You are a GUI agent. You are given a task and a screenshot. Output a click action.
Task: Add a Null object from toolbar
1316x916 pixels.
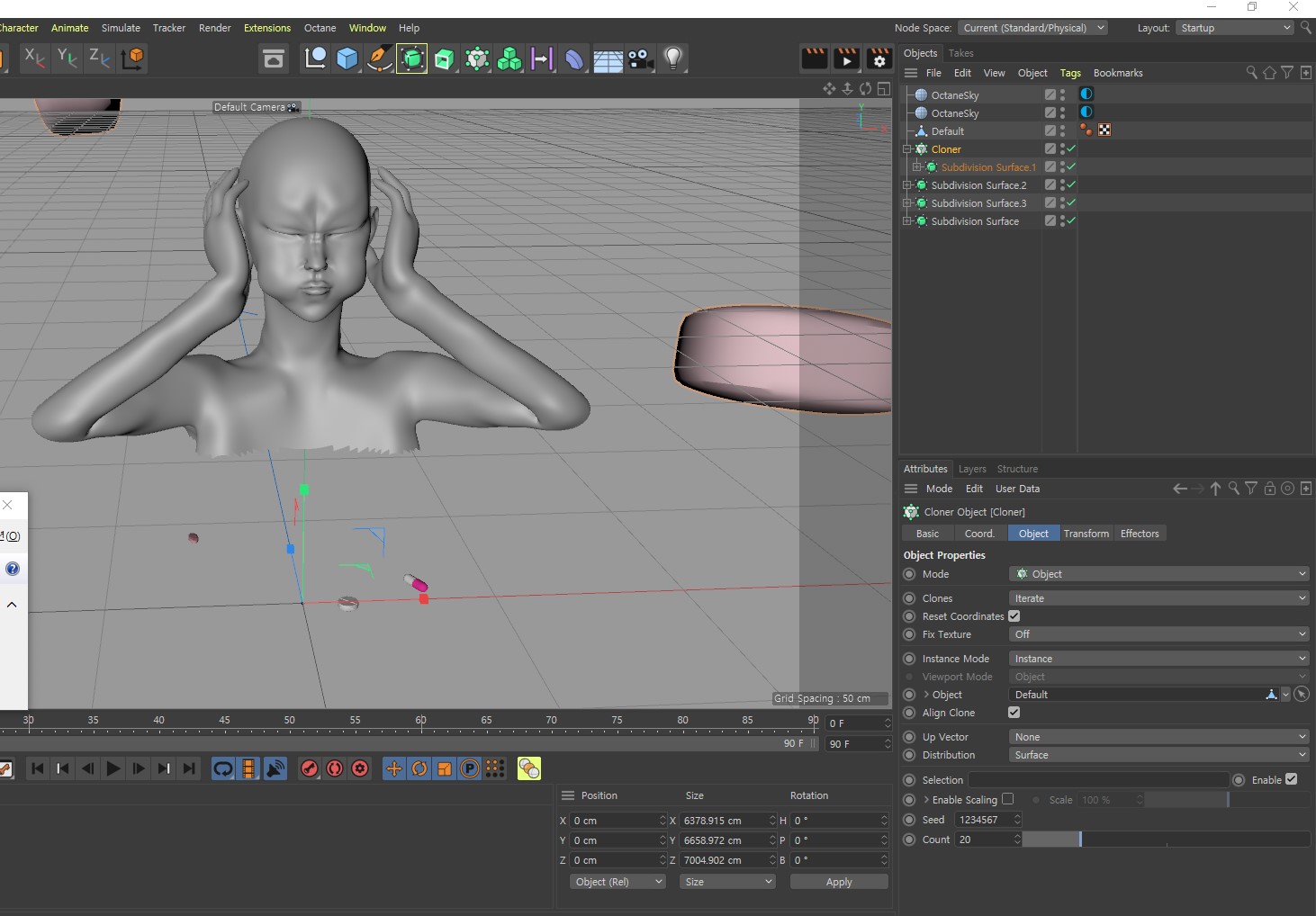(x=315, y=59)
